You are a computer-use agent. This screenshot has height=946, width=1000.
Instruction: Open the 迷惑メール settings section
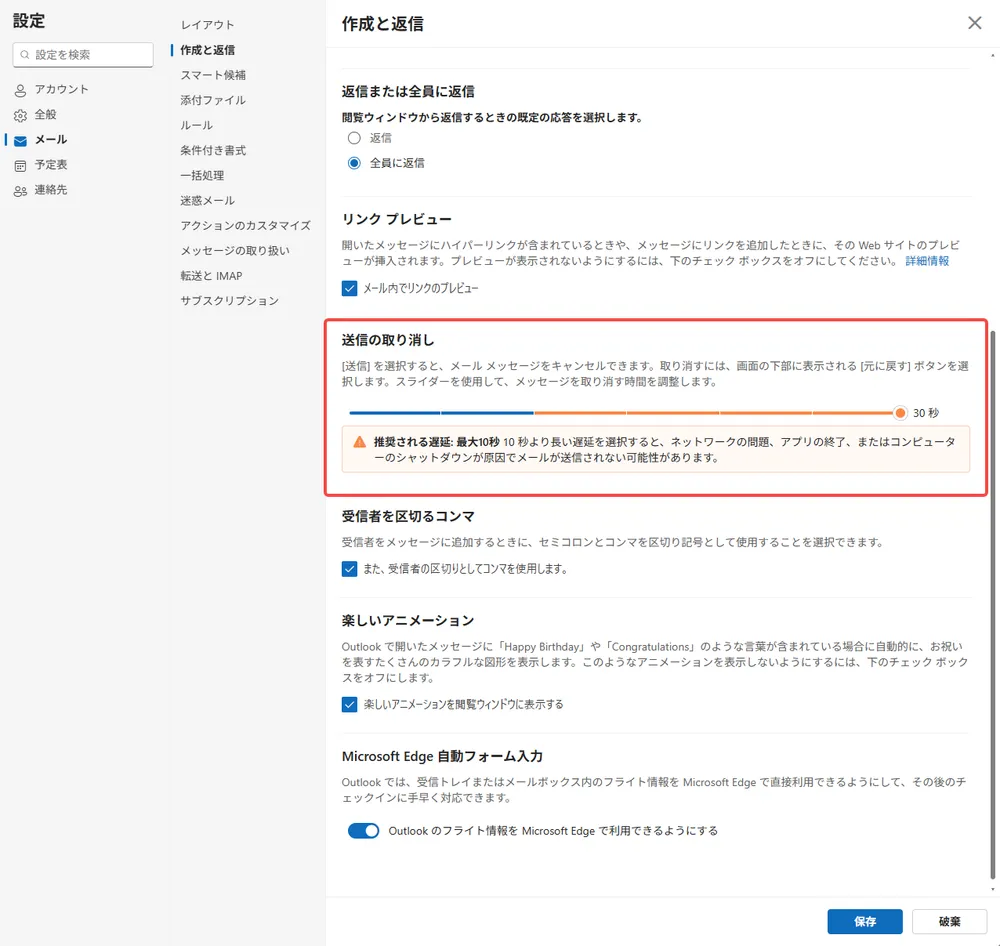click(x=207, y=200)
